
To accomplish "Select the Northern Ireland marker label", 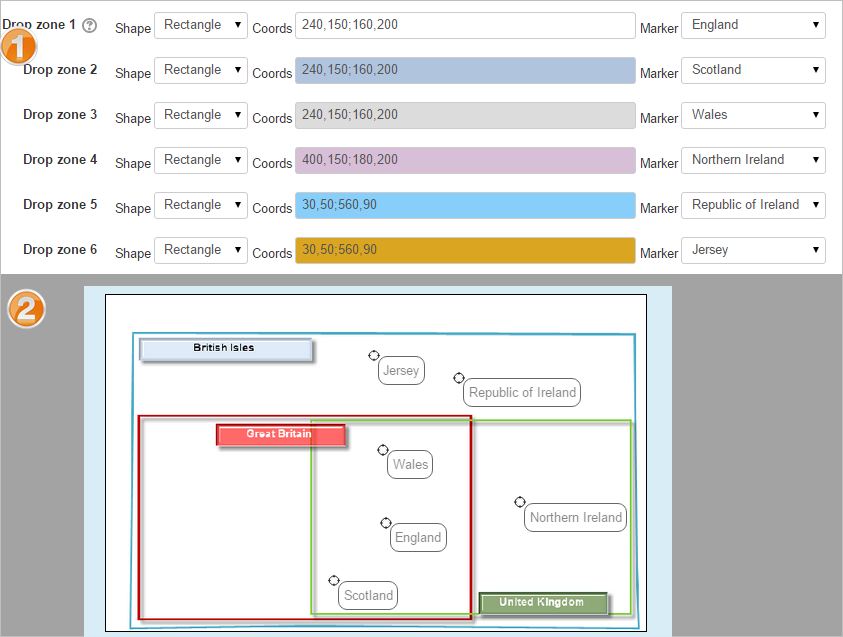I will pyautogui.click(x=576, y=518).
